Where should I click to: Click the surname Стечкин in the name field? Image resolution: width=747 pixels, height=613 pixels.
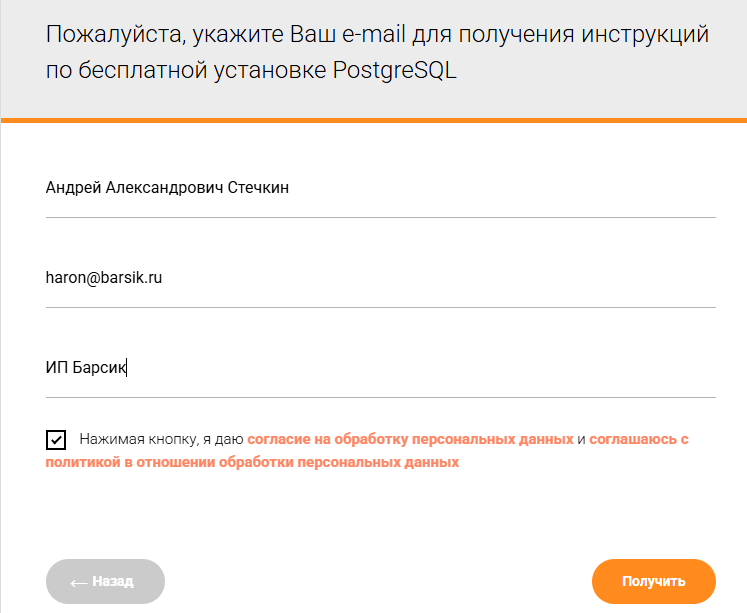(x=258, y=187)
